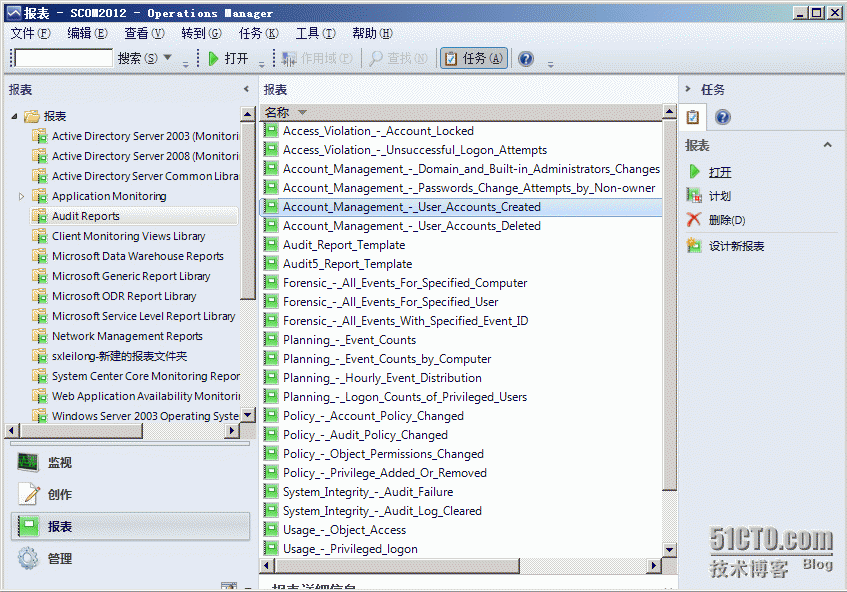Switch to the Reporting workspace button
Image resolution: width=847 pixels, height=592 pixels.
point(130,526)
